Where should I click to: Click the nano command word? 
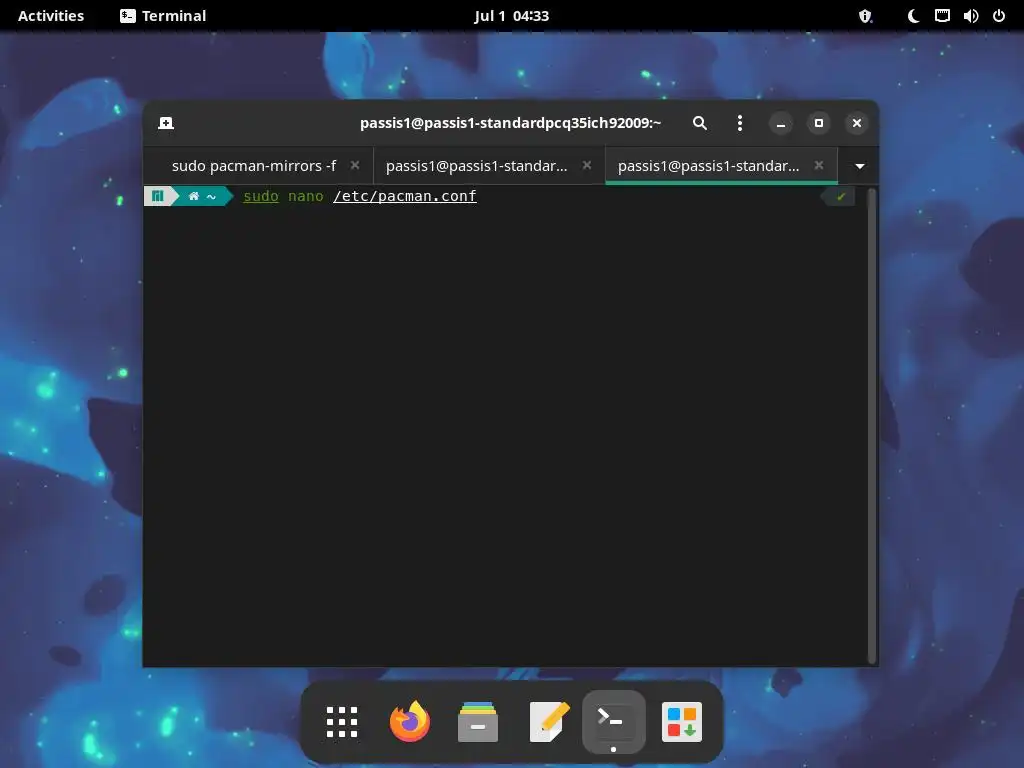(x=306, y=196)
